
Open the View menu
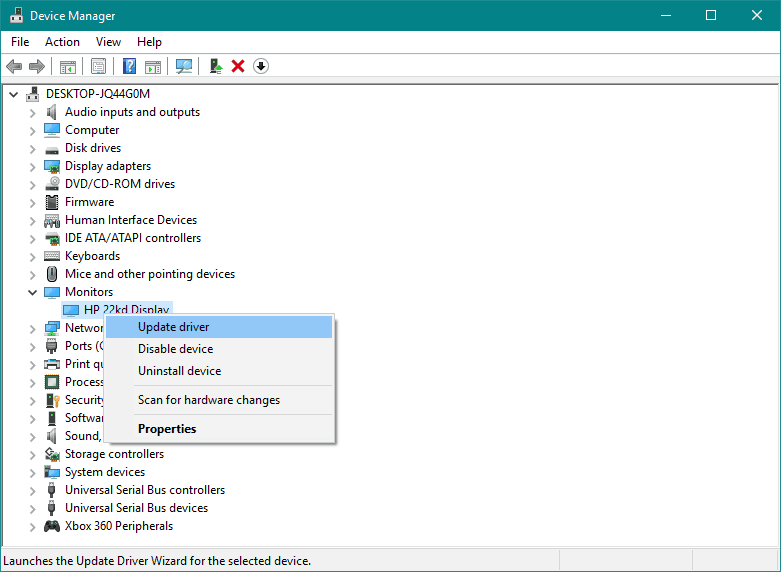(108, 42)
